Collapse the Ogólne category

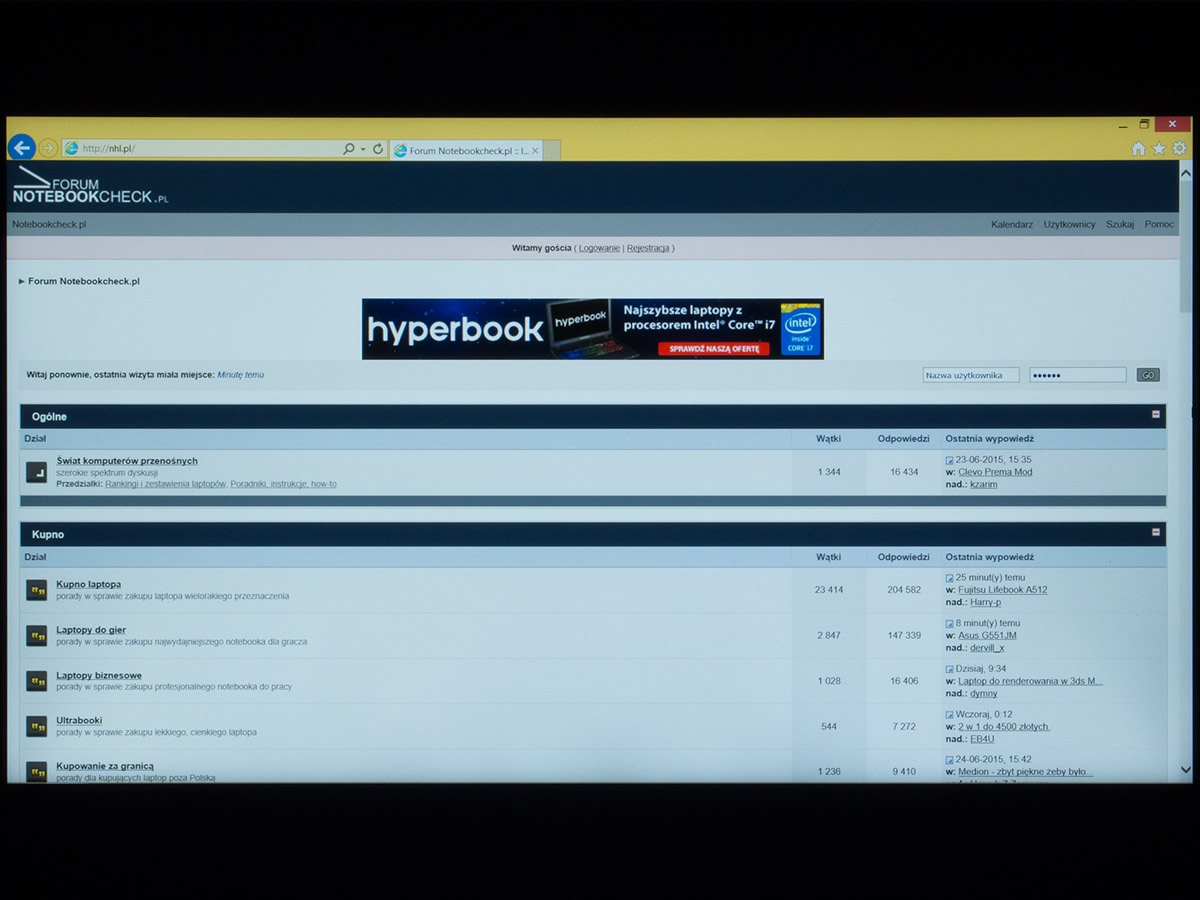(1156, 414)
